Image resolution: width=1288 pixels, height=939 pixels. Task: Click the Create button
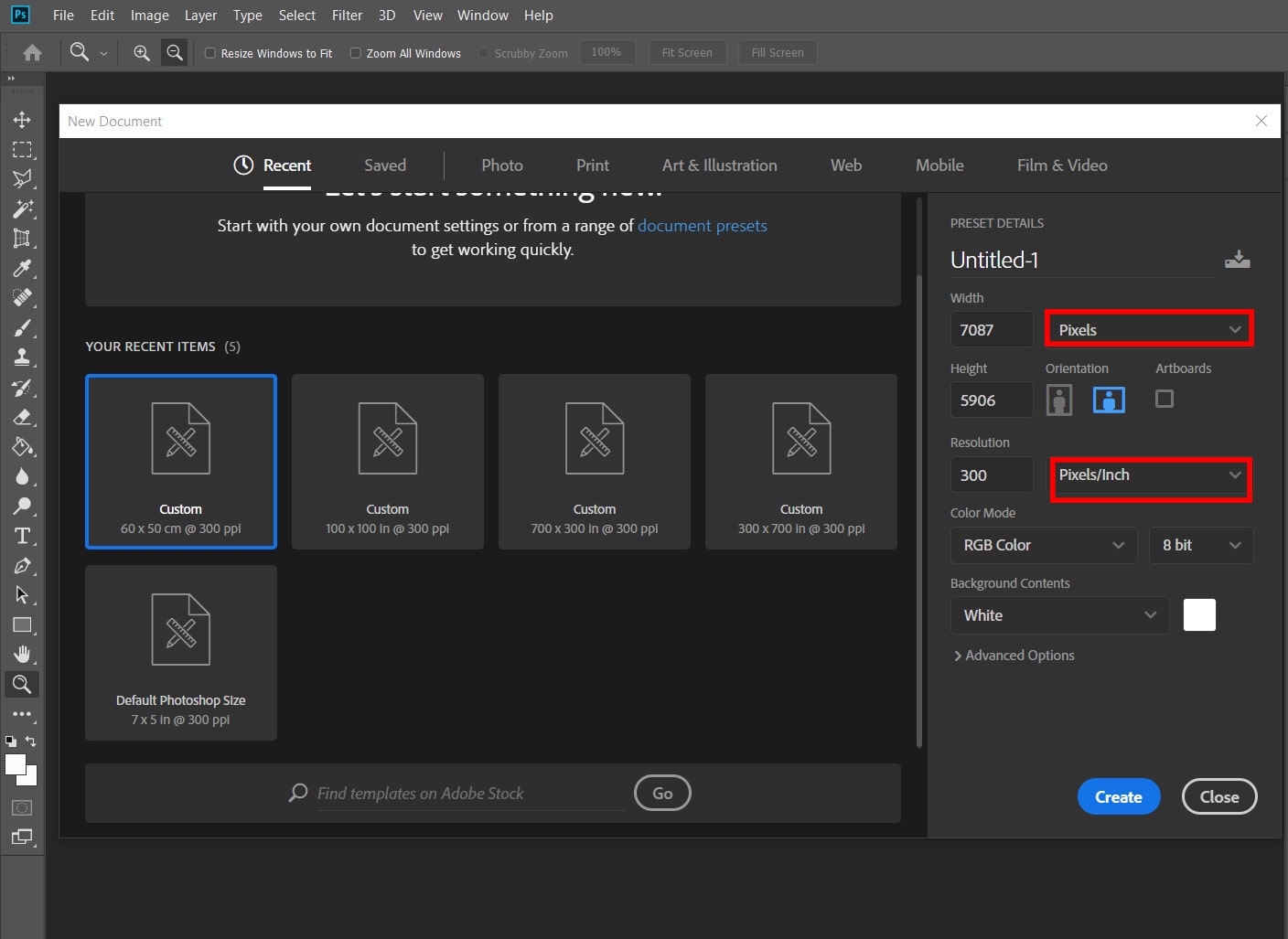(1119, 797)
